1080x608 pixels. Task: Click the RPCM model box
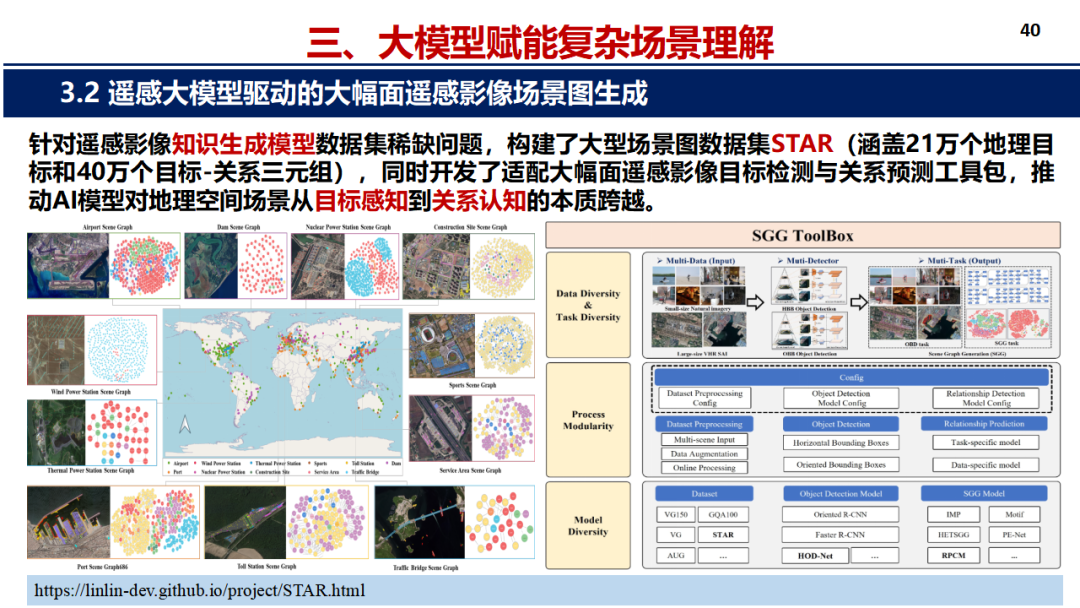(x=953, y=555)
